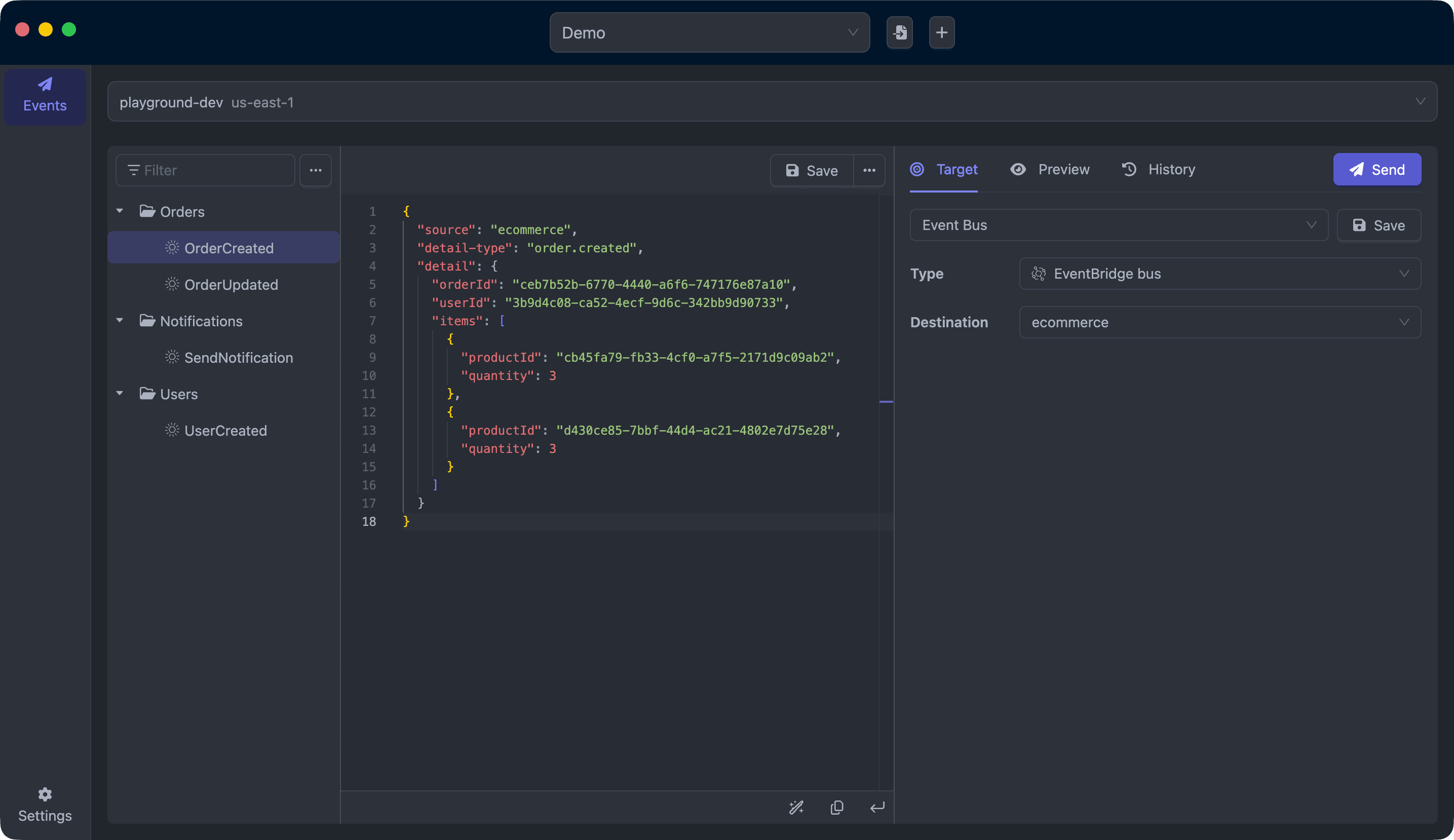
Task: Click the Notifications folder icon
Action: pyautogui.click(x=147, y=321)
